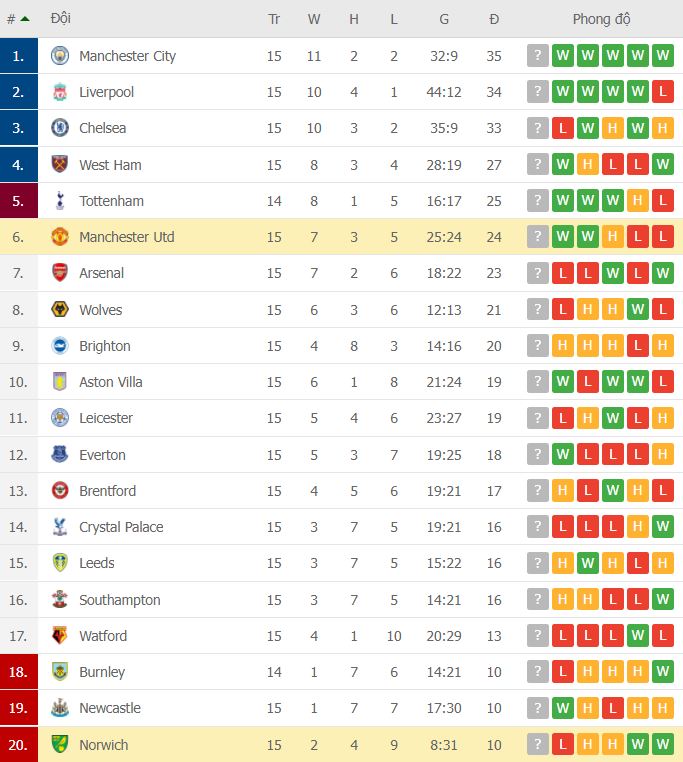Click the Wolves club crest

60,310
